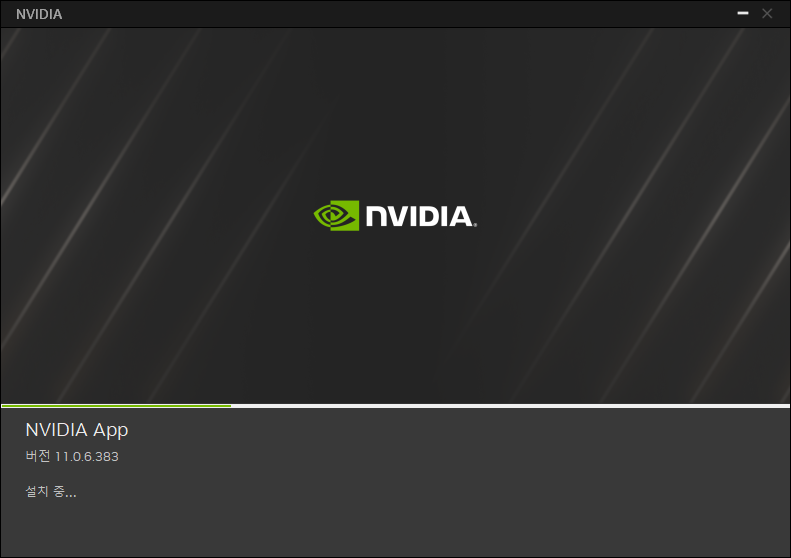Click the version number 11.0.6.383
The width and height of the screenshot is (791, 558).
(x=86, y=457)
